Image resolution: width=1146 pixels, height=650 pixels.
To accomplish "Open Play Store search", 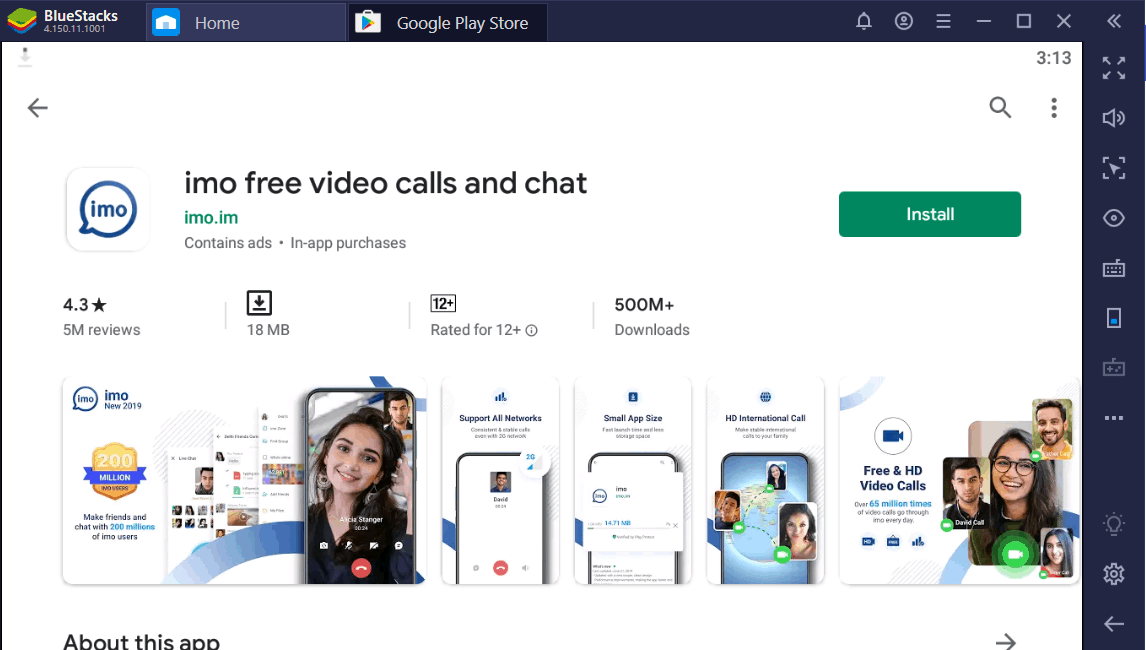I will (1001, 108).
